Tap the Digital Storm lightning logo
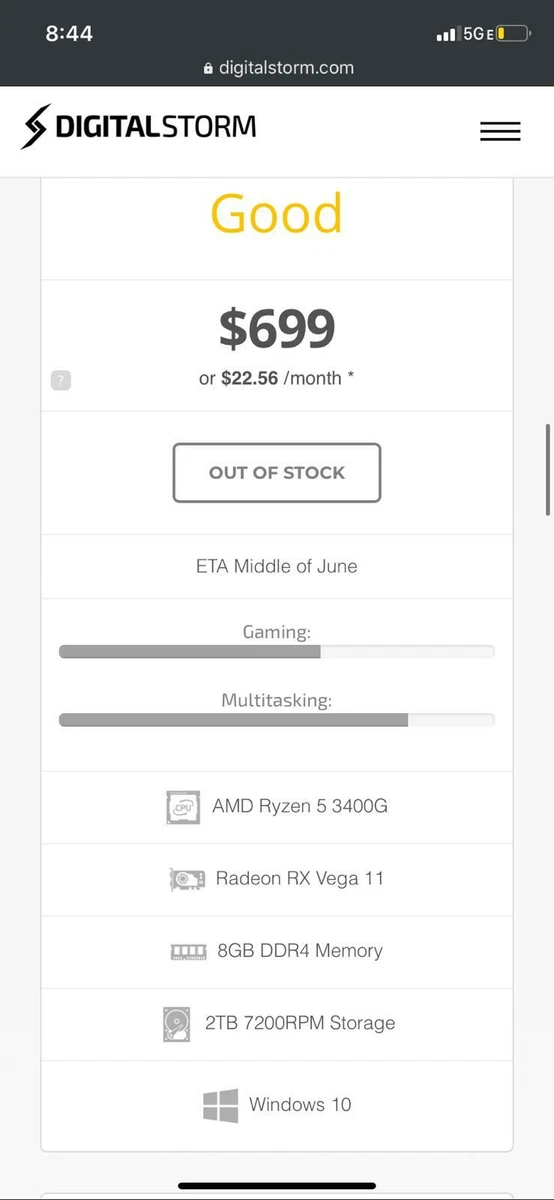 click(34, 127)
